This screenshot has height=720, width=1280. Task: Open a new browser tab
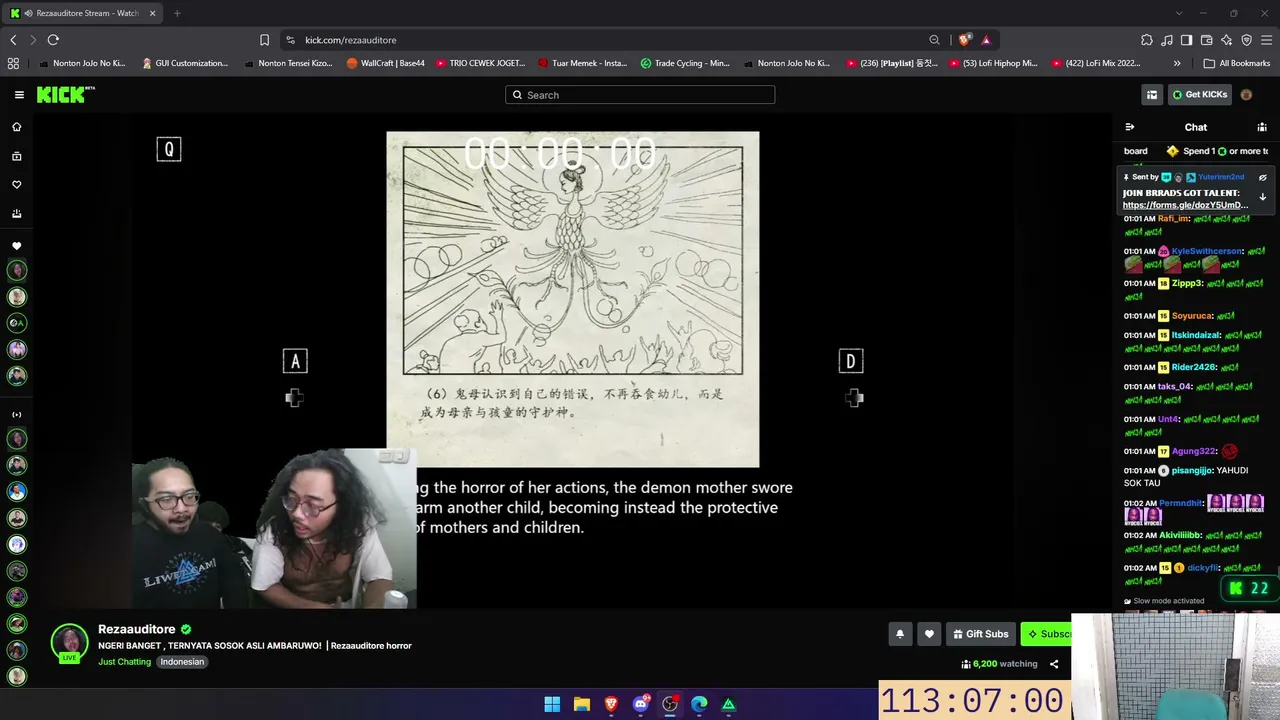pos(177,13)
